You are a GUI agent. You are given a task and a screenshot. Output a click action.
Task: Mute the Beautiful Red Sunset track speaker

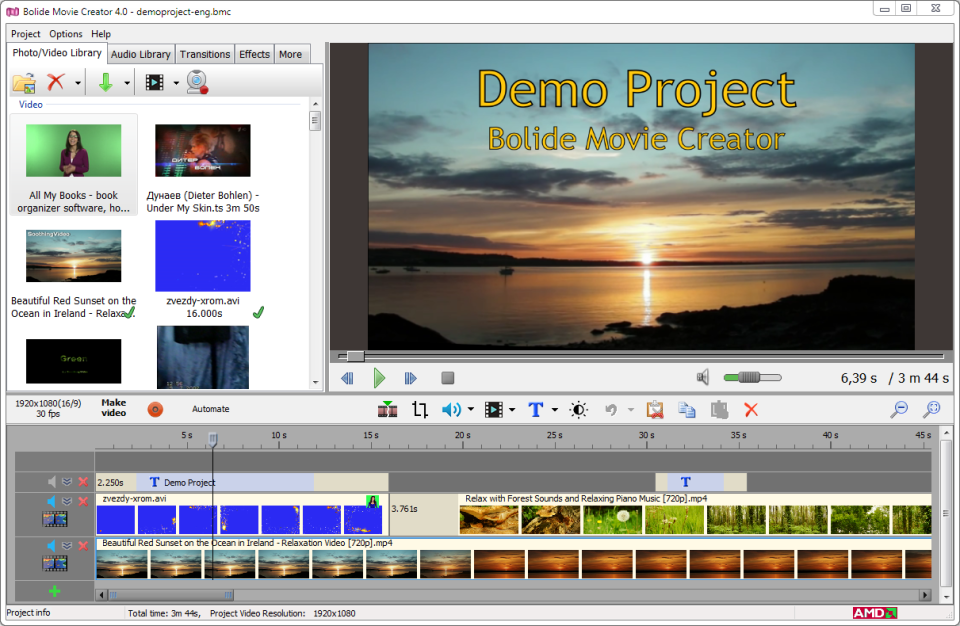tap(51, 546)
